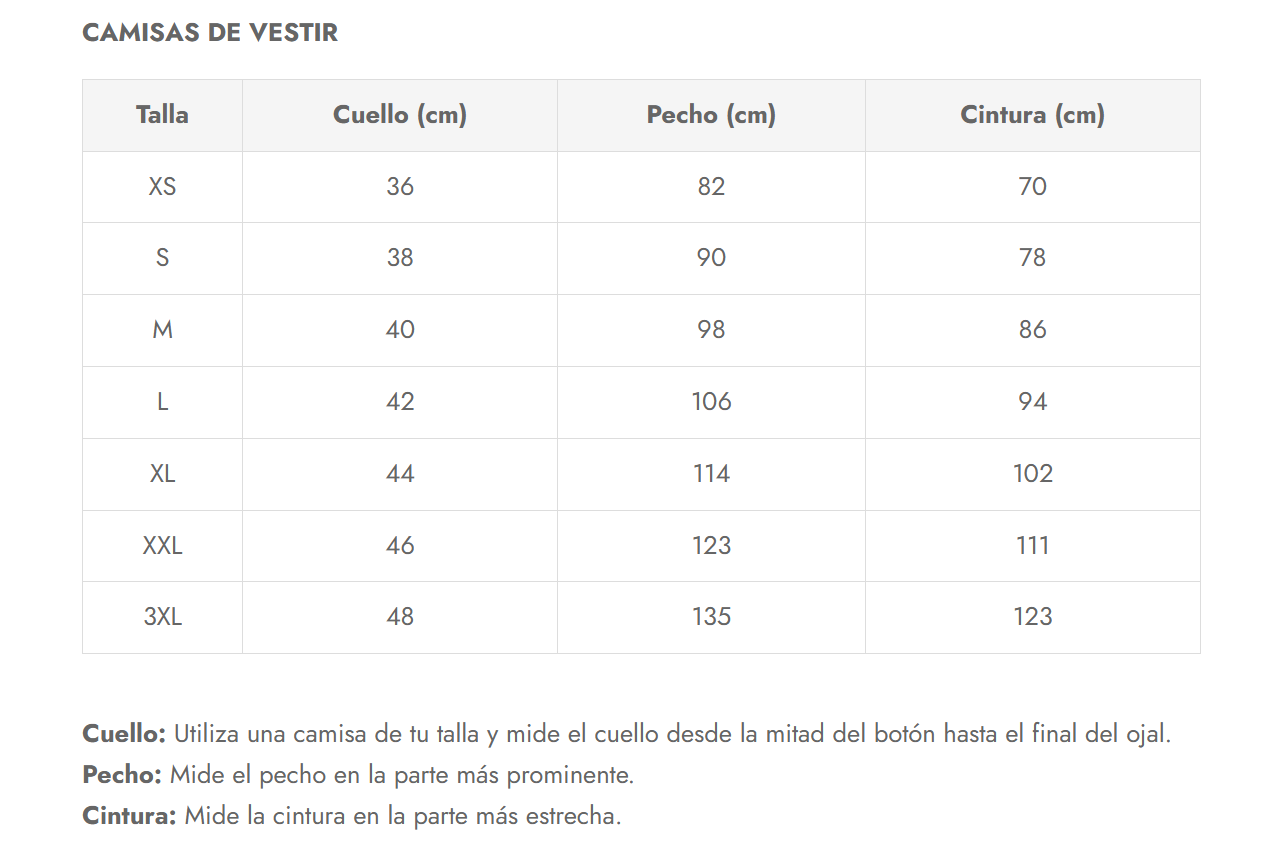Select the XXL size cell
The width and height of the screenshot is (1269, 852).
pos(162,546)
